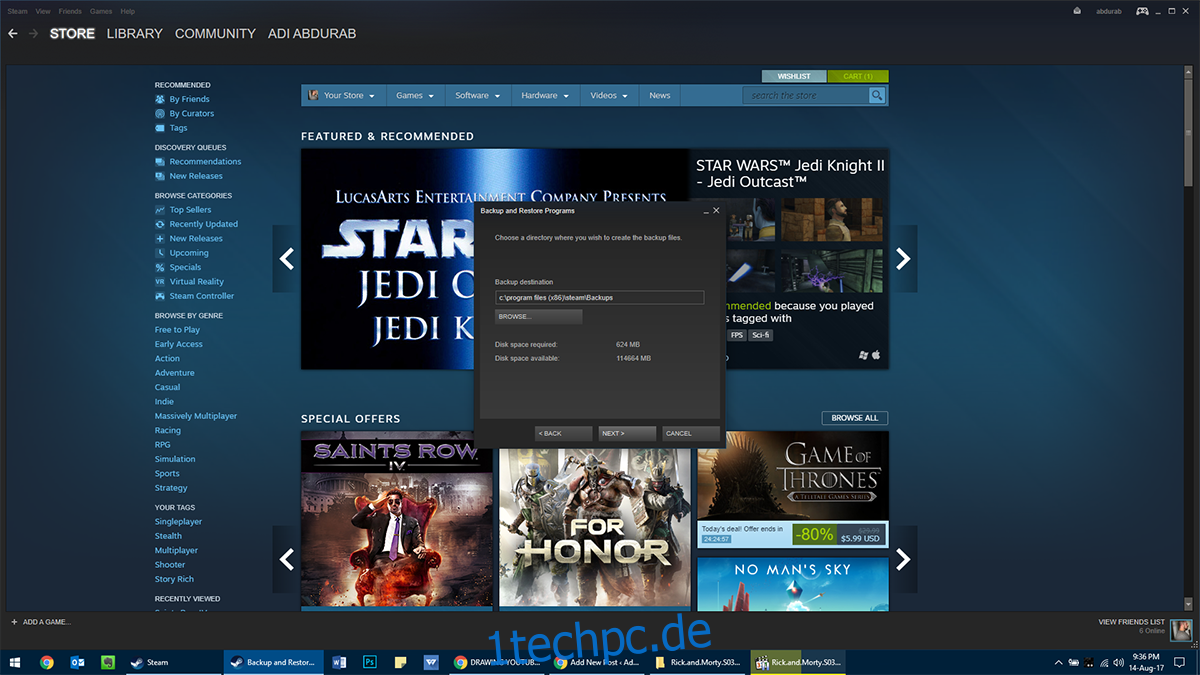Screen dimensions: 1200x675
Task: Open Chrome from the Windows taskbar
Action: tap(47, 662)
